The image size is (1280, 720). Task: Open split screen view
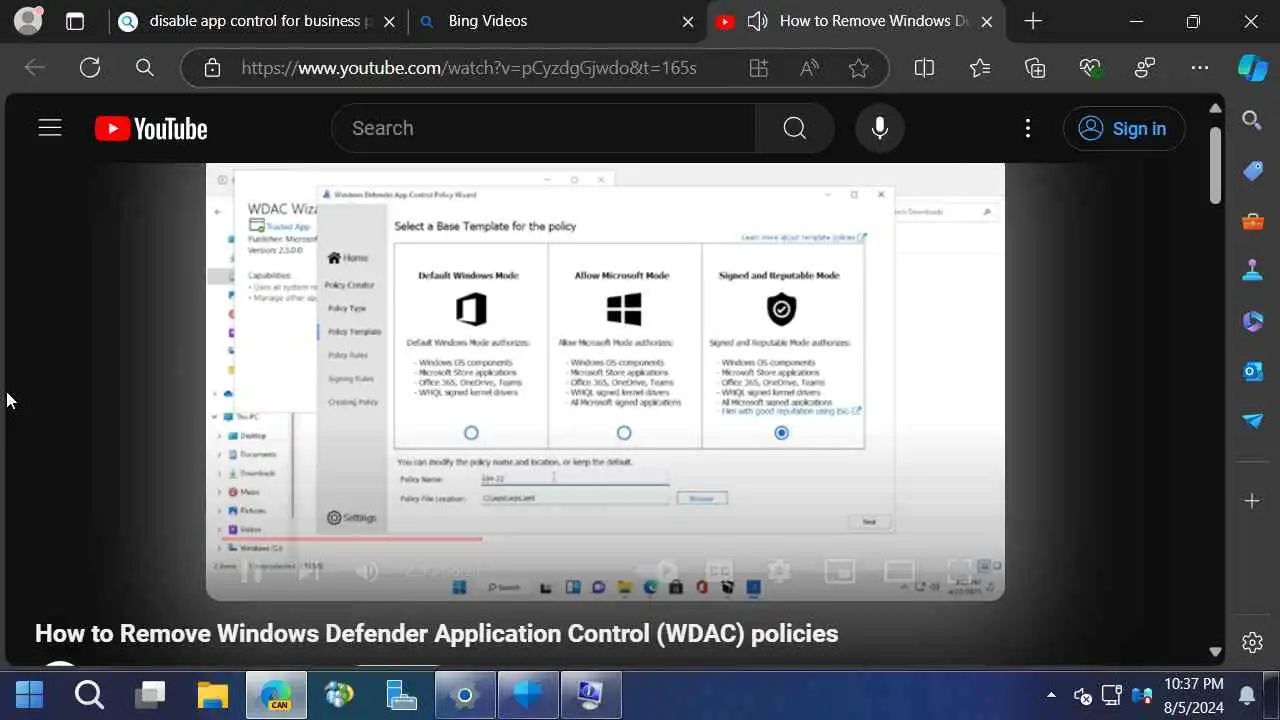click(924, 68)
